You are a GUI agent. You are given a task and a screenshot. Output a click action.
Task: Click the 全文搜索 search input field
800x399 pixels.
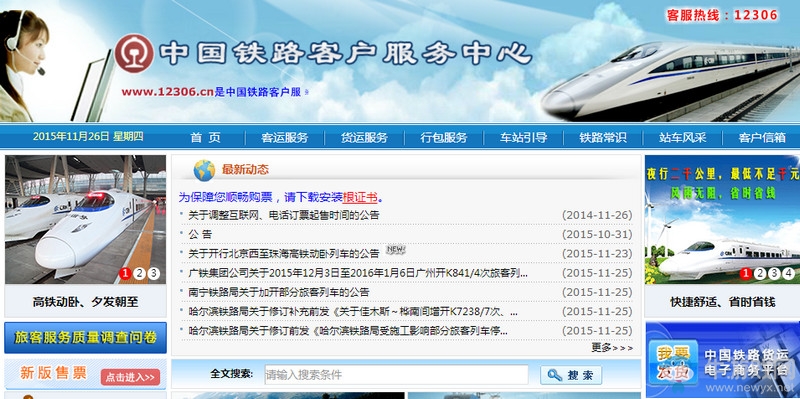(396, 375)
